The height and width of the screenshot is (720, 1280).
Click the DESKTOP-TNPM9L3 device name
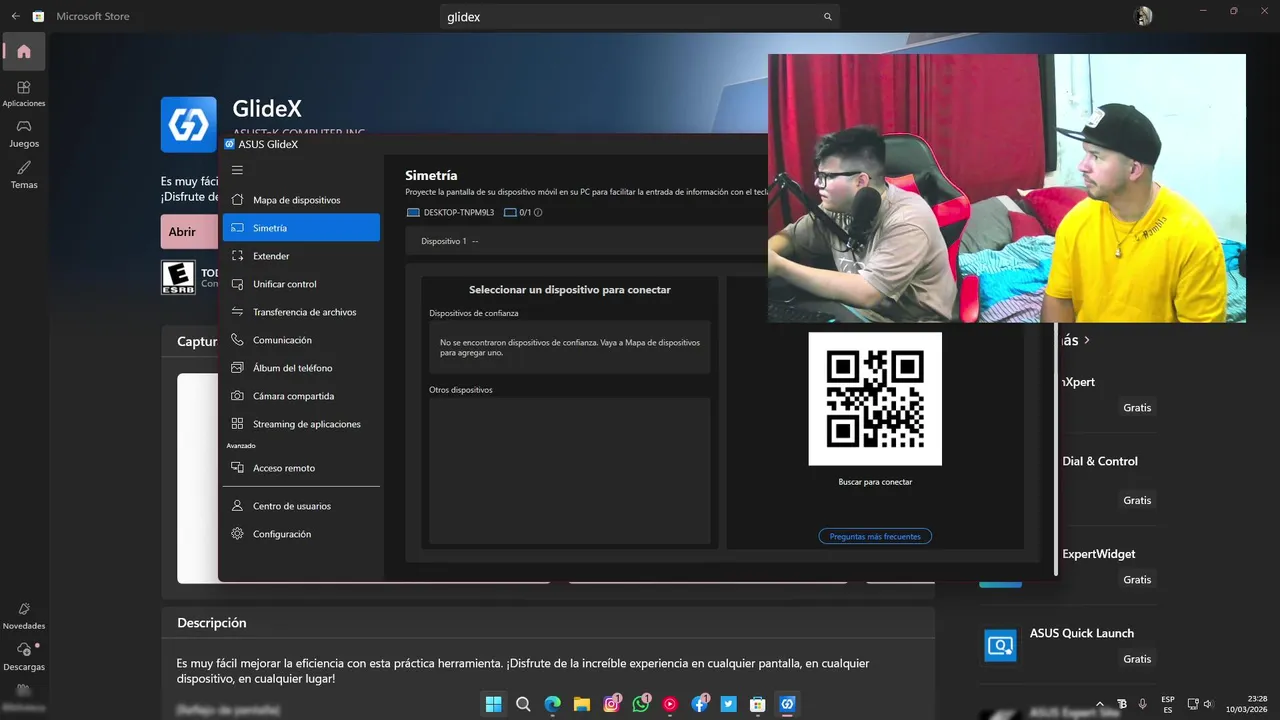coord(459,212)
